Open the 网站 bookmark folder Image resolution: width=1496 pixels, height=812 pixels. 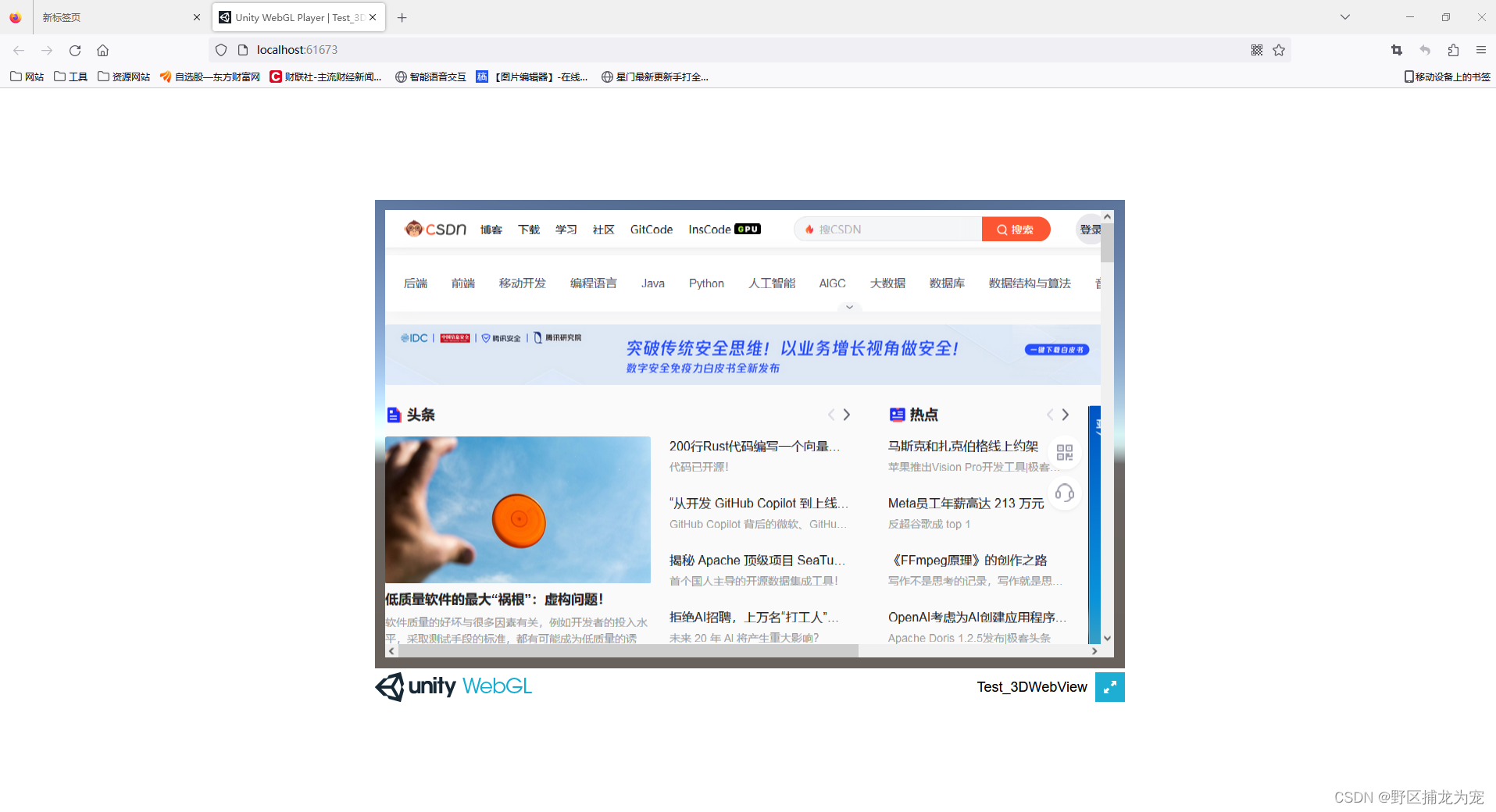coord(27,77)
